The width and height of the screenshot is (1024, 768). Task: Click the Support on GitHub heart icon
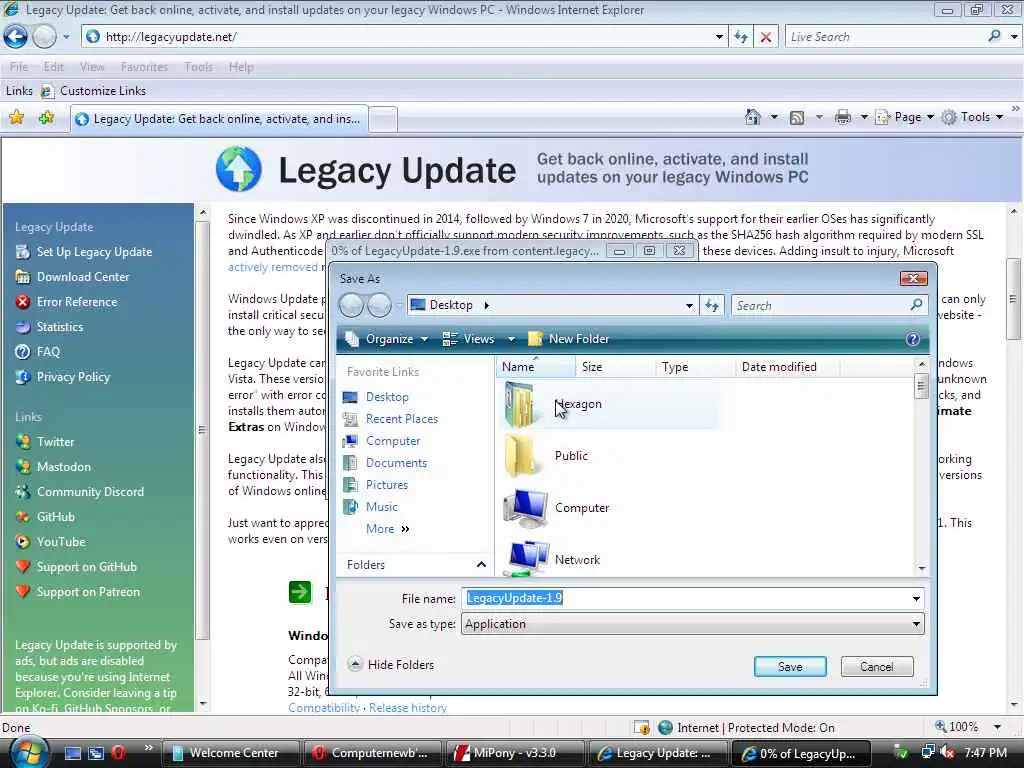click(23, 566)
